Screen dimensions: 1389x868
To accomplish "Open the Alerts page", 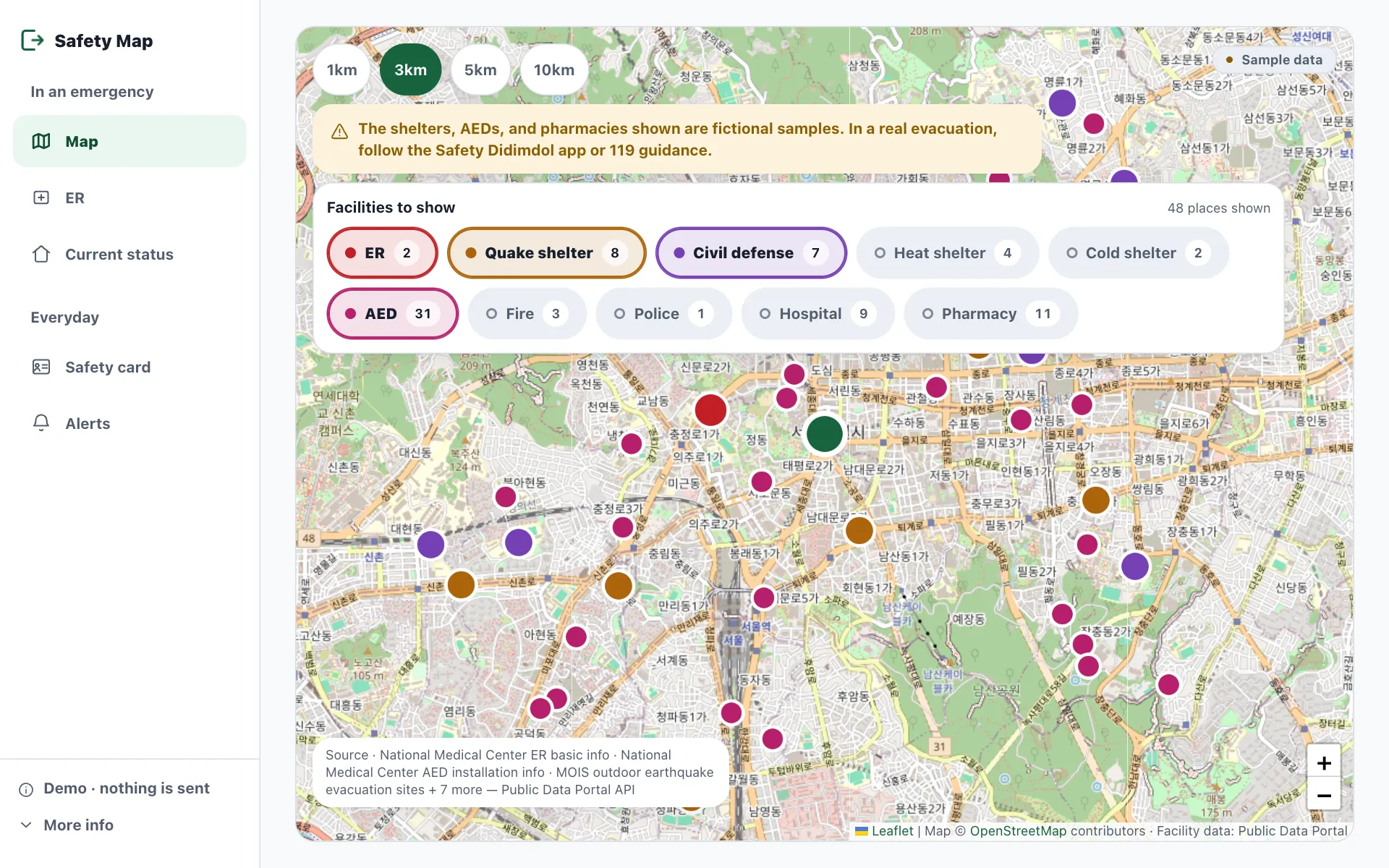I will 129,423.
